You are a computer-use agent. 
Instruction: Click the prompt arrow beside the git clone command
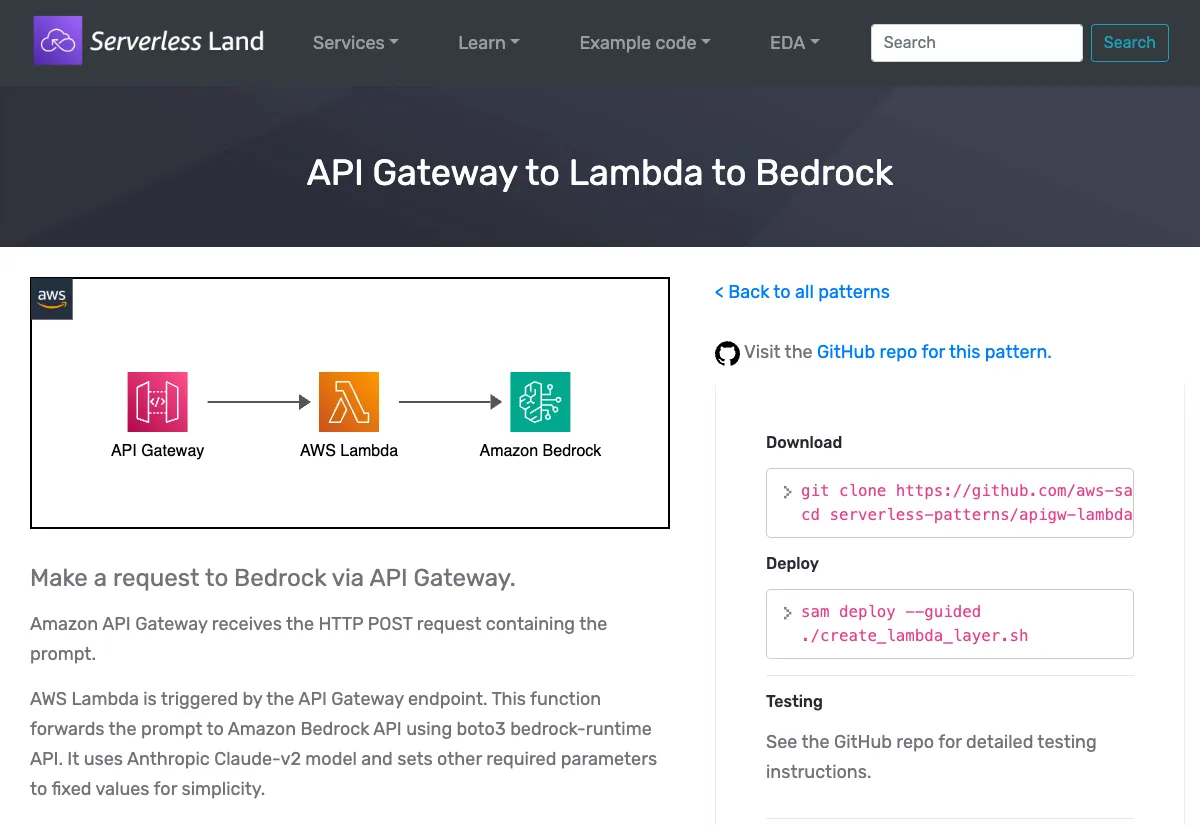pos(787,491)
